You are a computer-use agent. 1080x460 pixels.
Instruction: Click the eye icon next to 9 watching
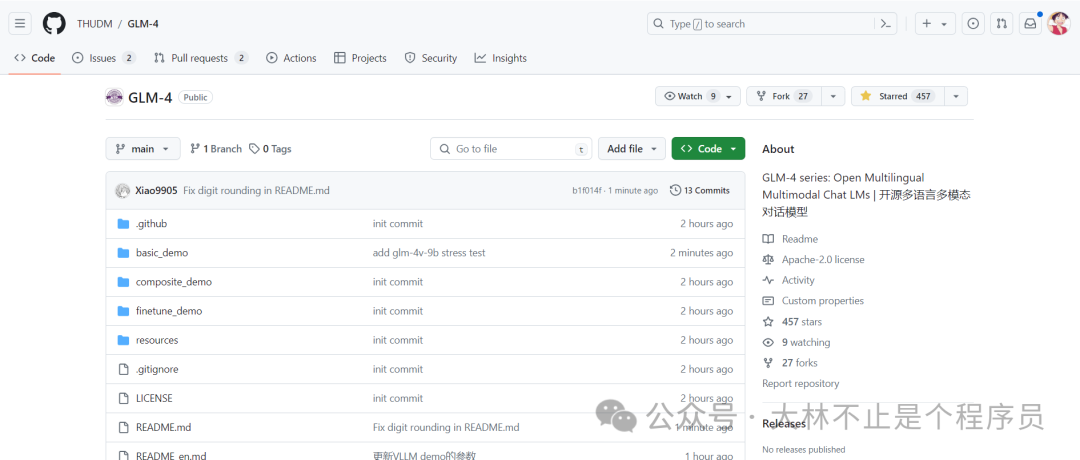768,342
